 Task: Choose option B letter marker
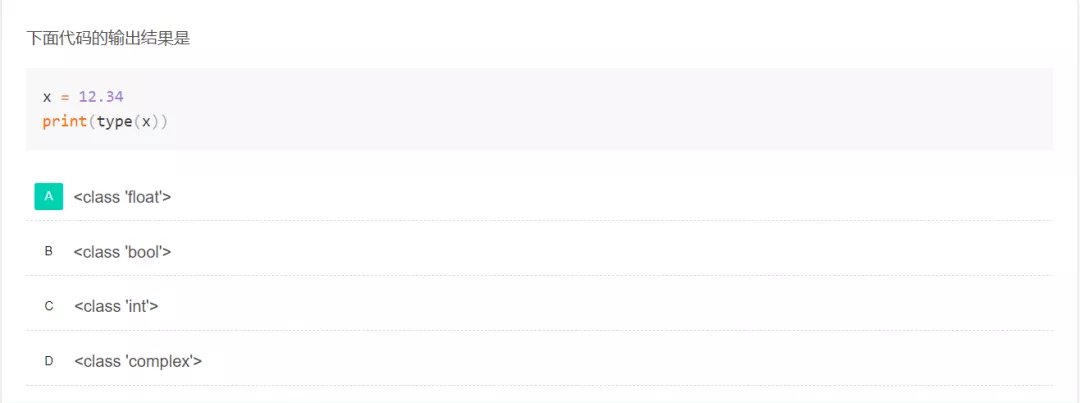pos(48,251)
